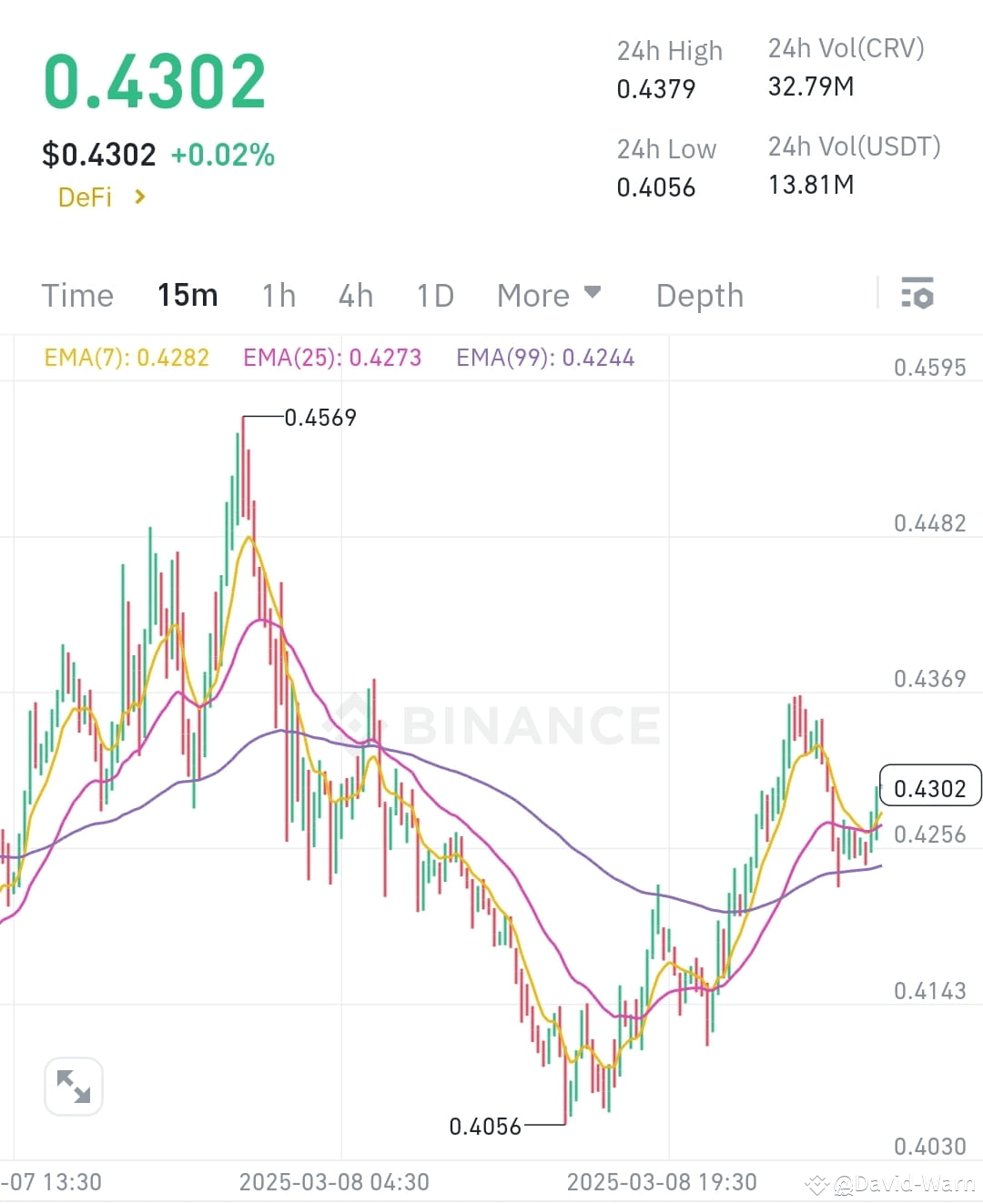The image size is (983, 1204).
Task: Switch to the 1D timeframe tab
Action: tap(434, 295)
